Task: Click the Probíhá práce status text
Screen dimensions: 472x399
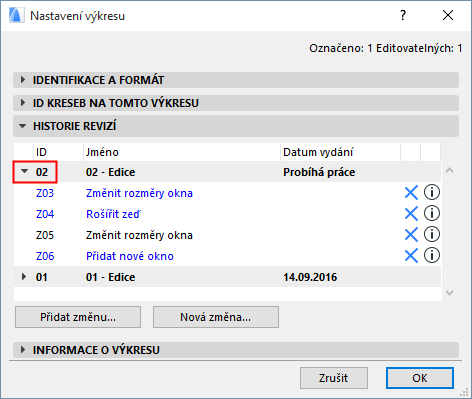Action: pos(319,172)
